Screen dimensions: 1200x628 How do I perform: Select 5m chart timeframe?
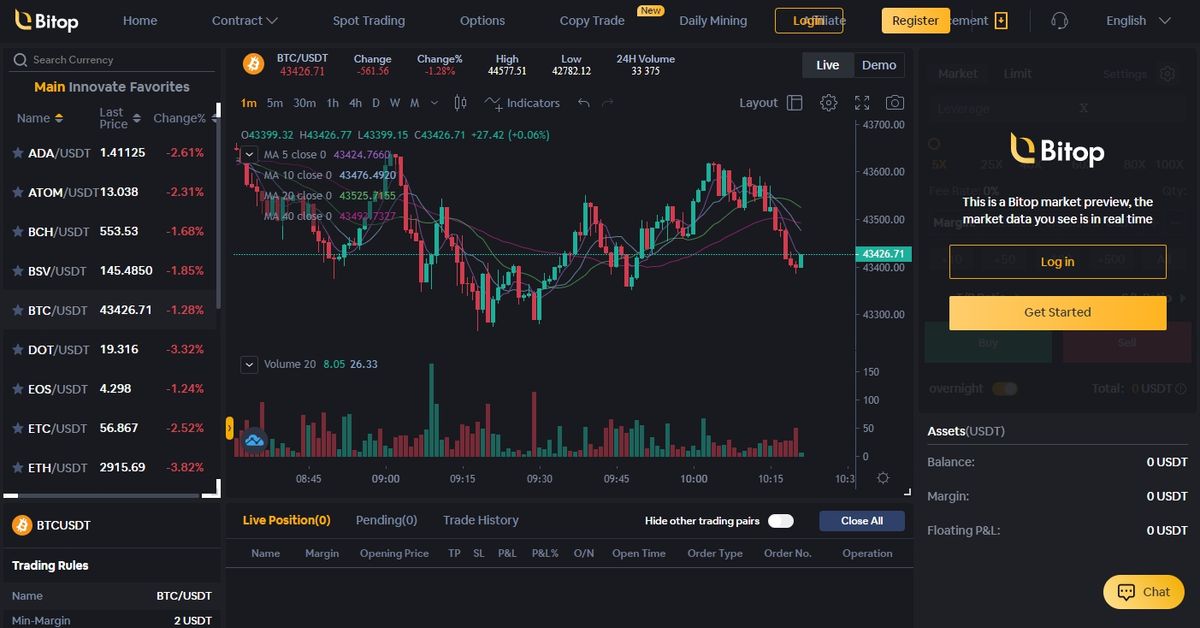[x=275, y=102]
